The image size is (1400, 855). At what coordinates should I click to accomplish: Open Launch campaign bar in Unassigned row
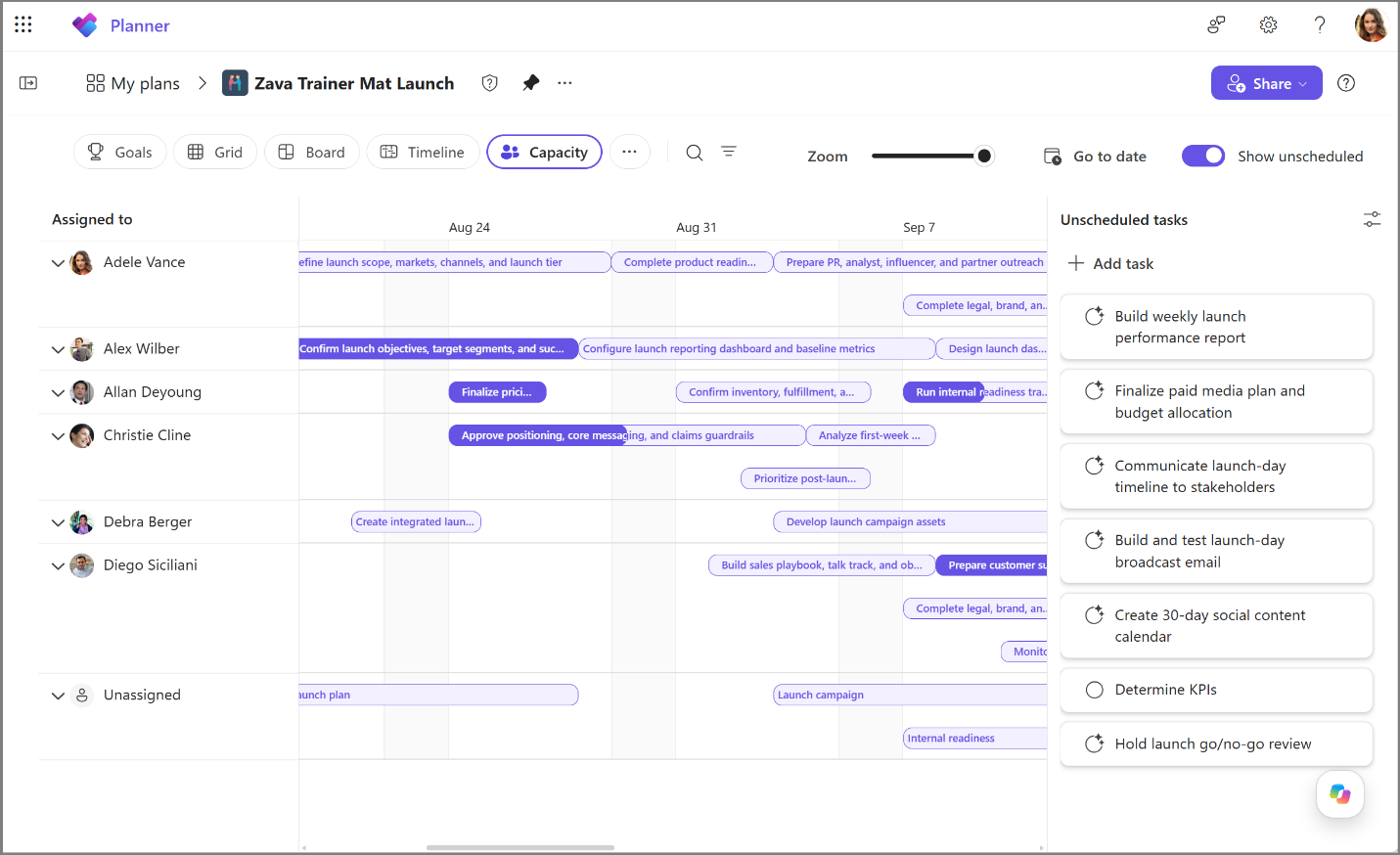coord(910,695)
